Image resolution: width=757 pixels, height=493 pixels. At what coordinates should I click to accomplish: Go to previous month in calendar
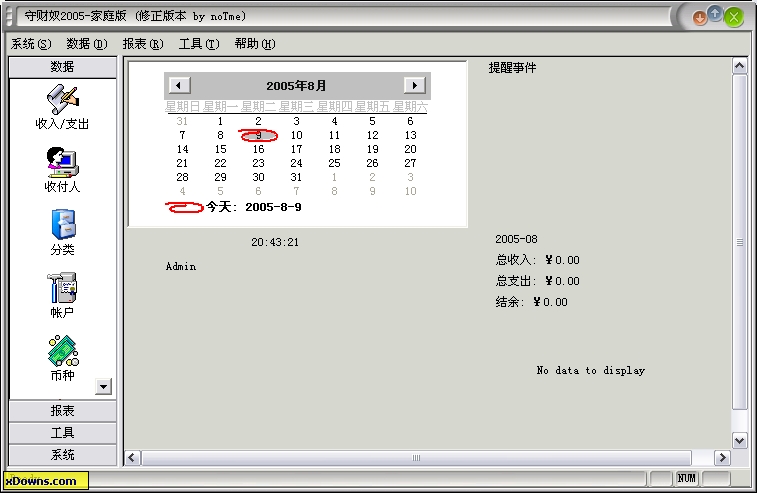tap(179, 85)
